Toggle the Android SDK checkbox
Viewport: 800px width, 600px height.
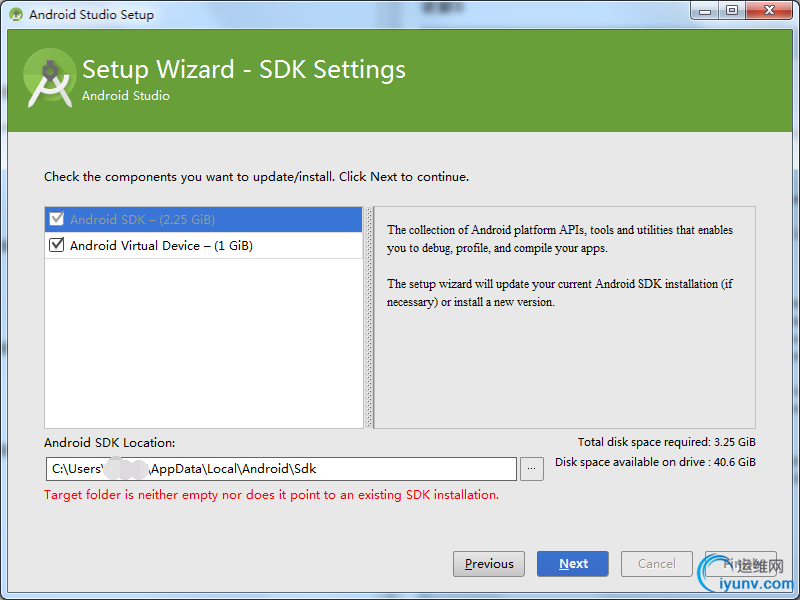[x=56, y=219]
